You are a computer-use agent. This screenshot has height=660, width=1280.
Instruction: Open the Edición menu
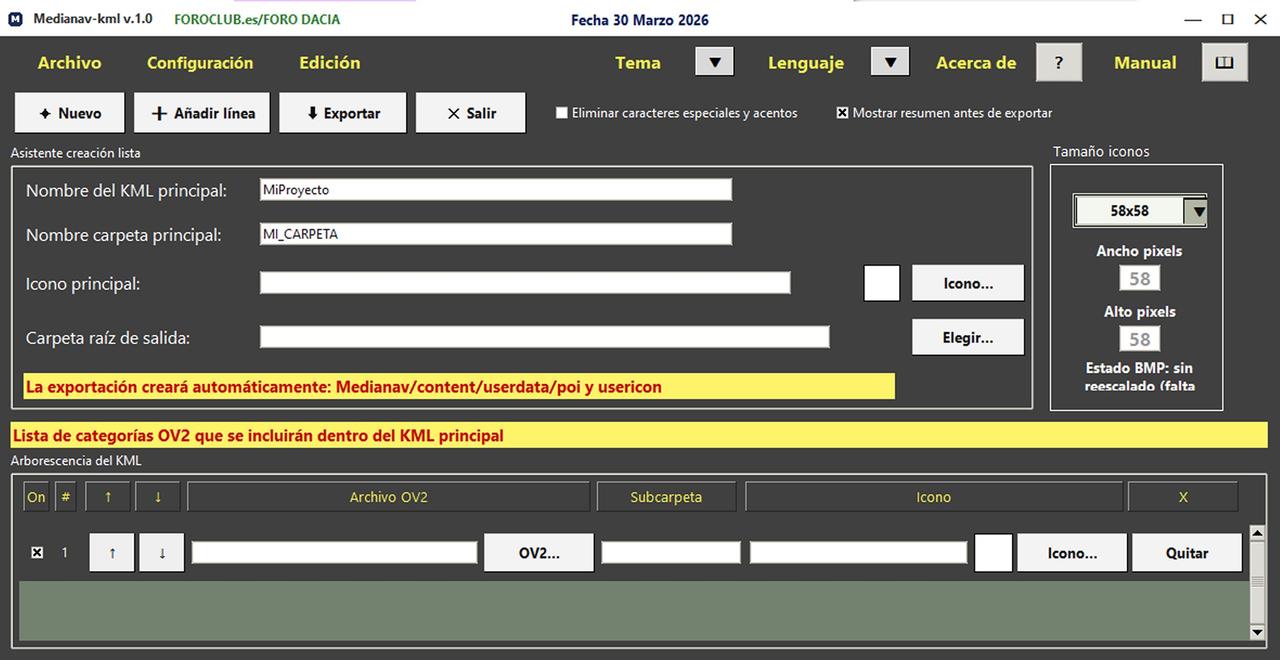pos(330,63)
